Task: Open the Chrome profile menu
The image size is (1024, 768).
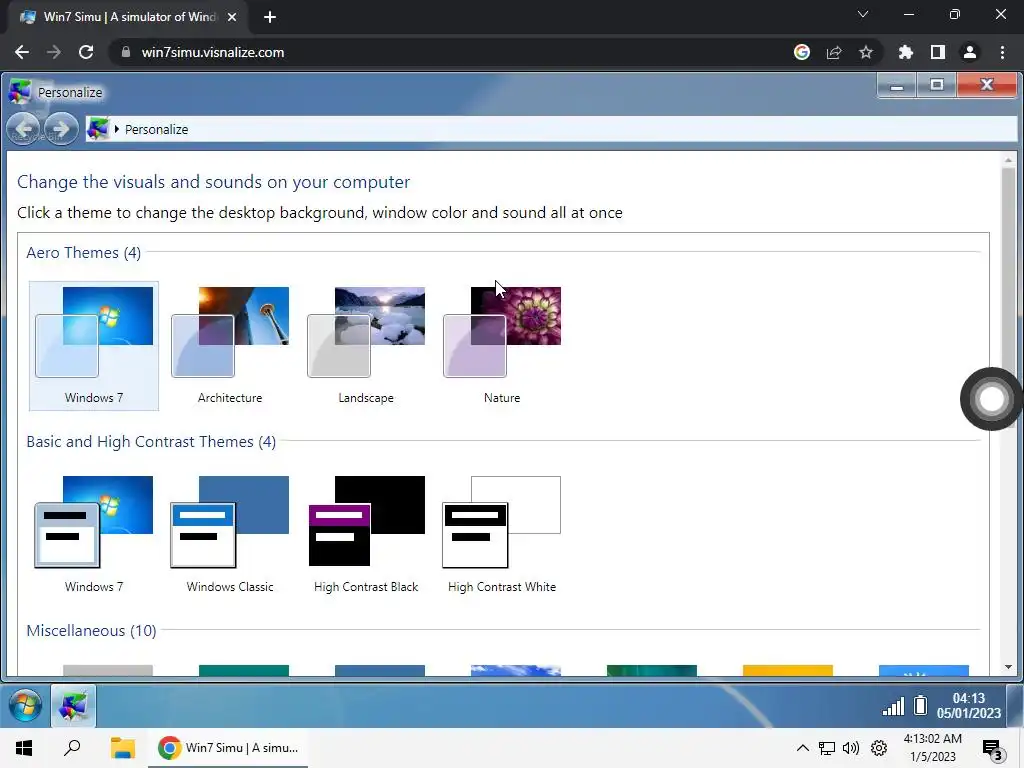Action: pyautogui.click(x=970, y=52)
